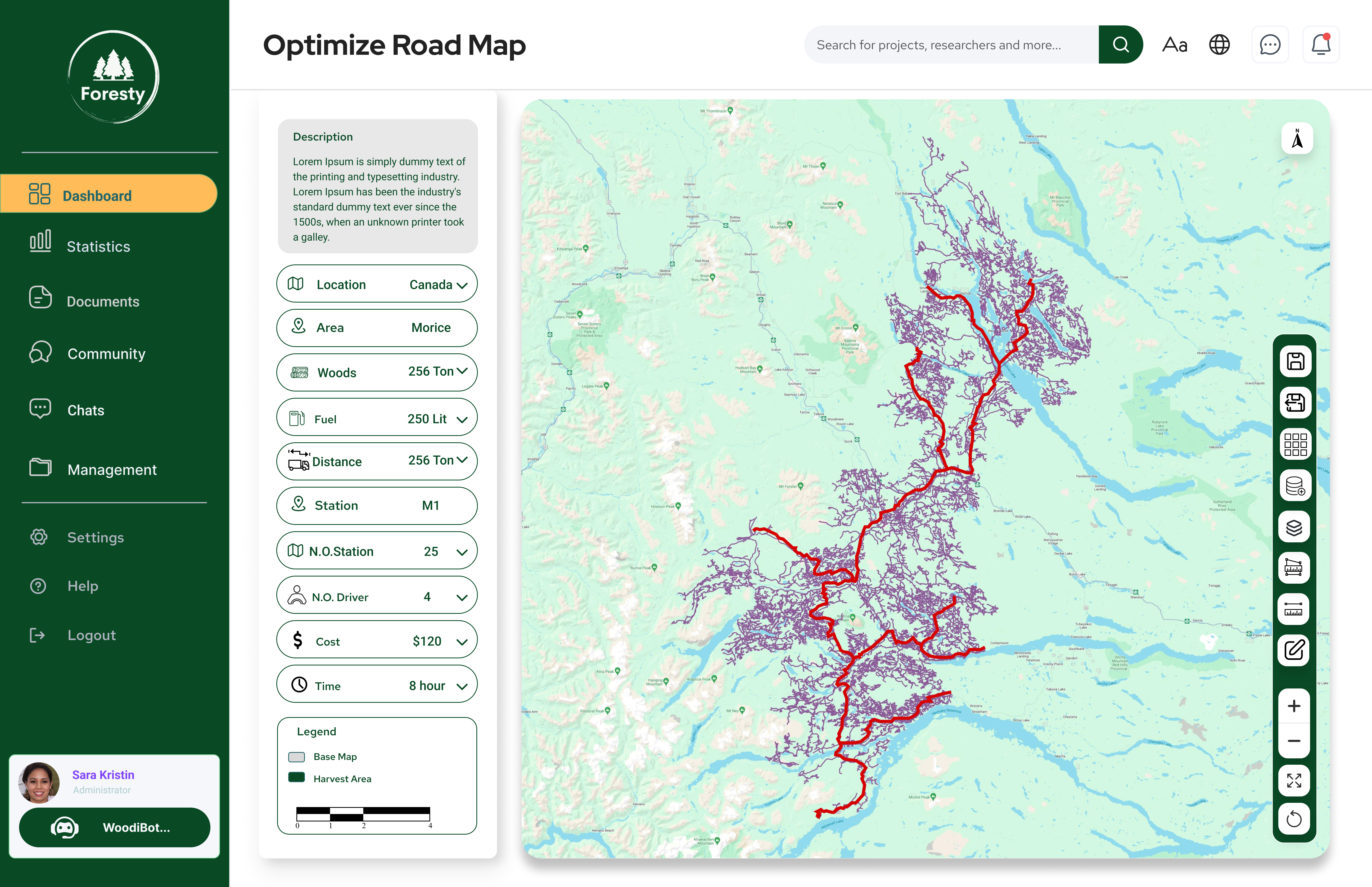Toggle the Base Map legend swatch
Viewport: 1372px width, 887px height.
[296, 757]
